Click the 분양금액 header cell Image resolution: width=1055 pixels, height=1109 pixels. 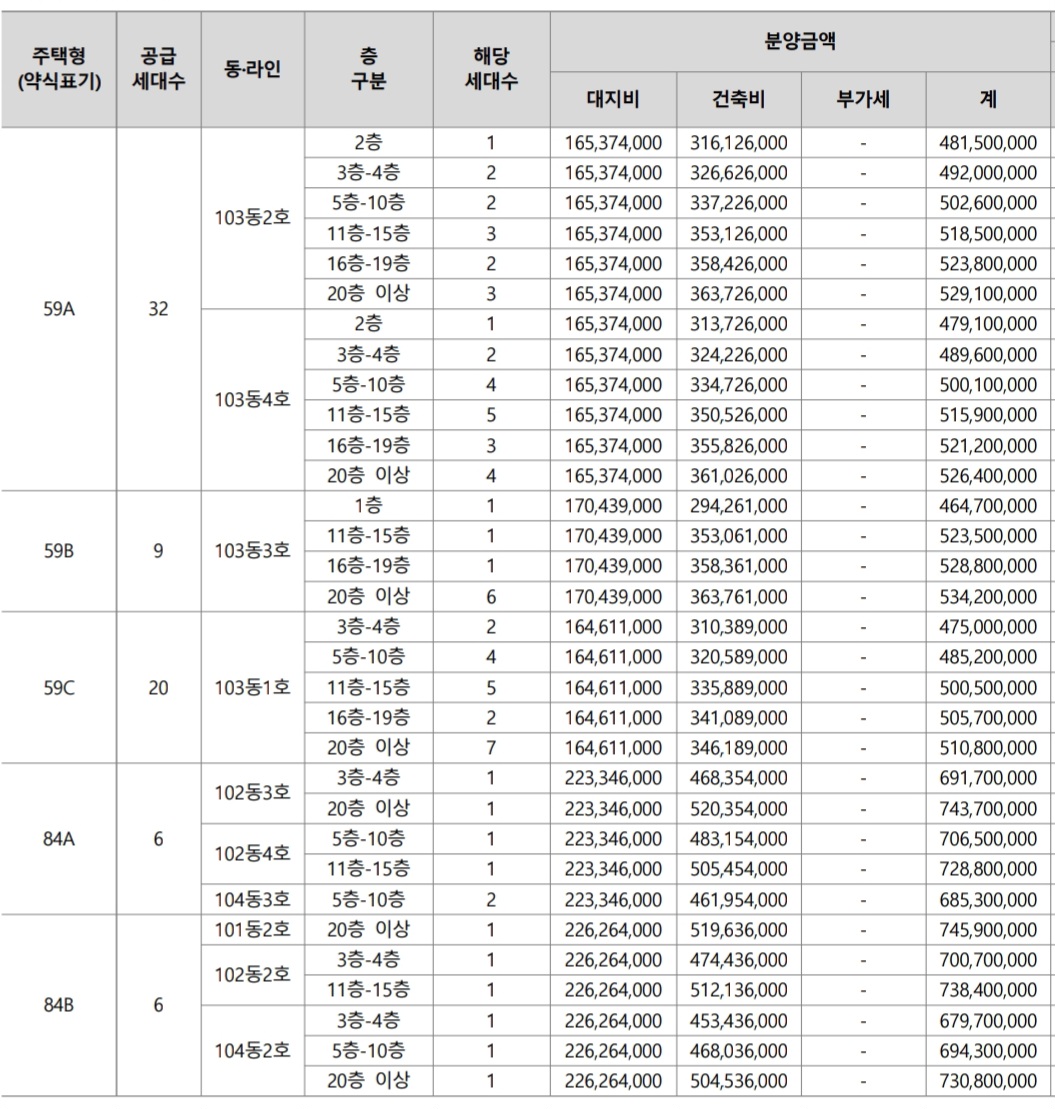(800, 41)
